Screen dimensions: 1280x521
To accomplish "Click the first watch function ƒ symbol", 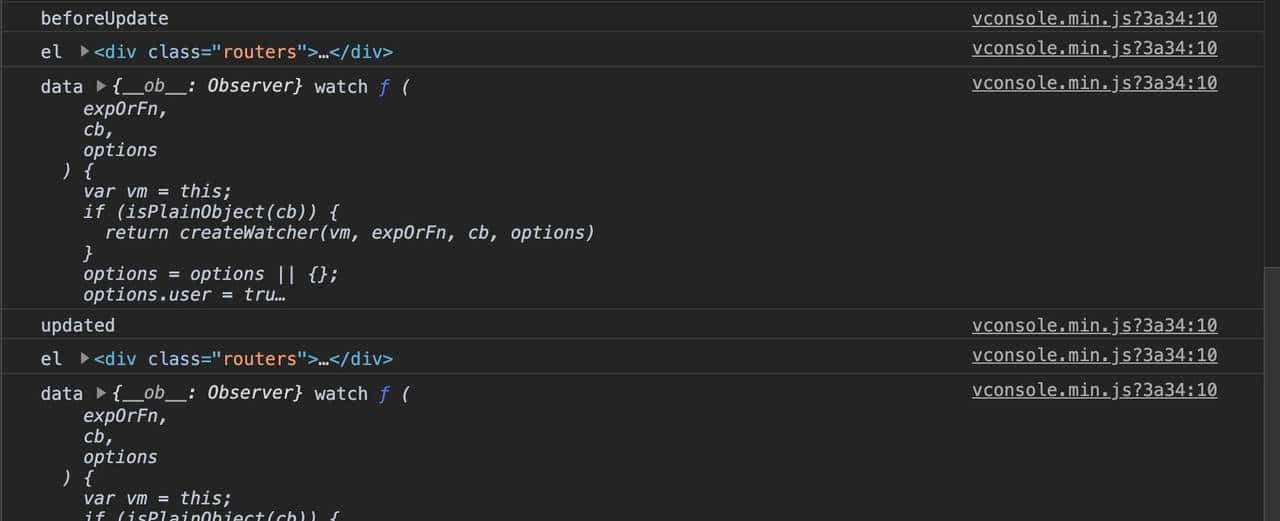I will pyautogui.click(x=384, y=87).
